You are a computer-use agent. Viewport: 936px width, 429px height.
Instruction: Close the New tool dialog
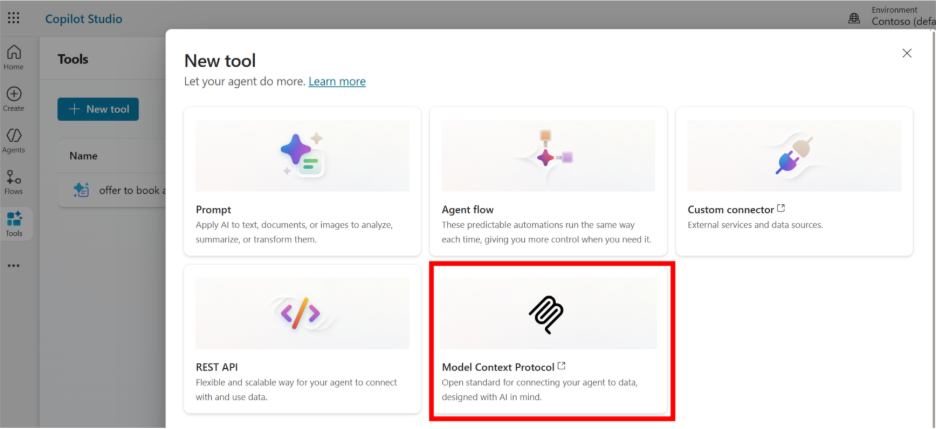pyautogui.click(x=906, y=53)
